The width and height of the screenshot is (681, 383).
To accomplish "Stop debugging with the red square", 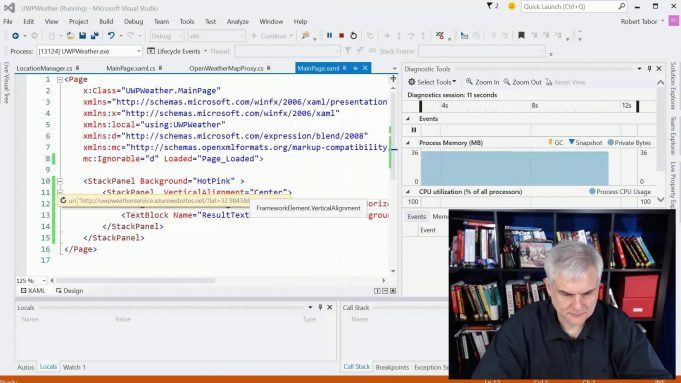I will point(341,36).
